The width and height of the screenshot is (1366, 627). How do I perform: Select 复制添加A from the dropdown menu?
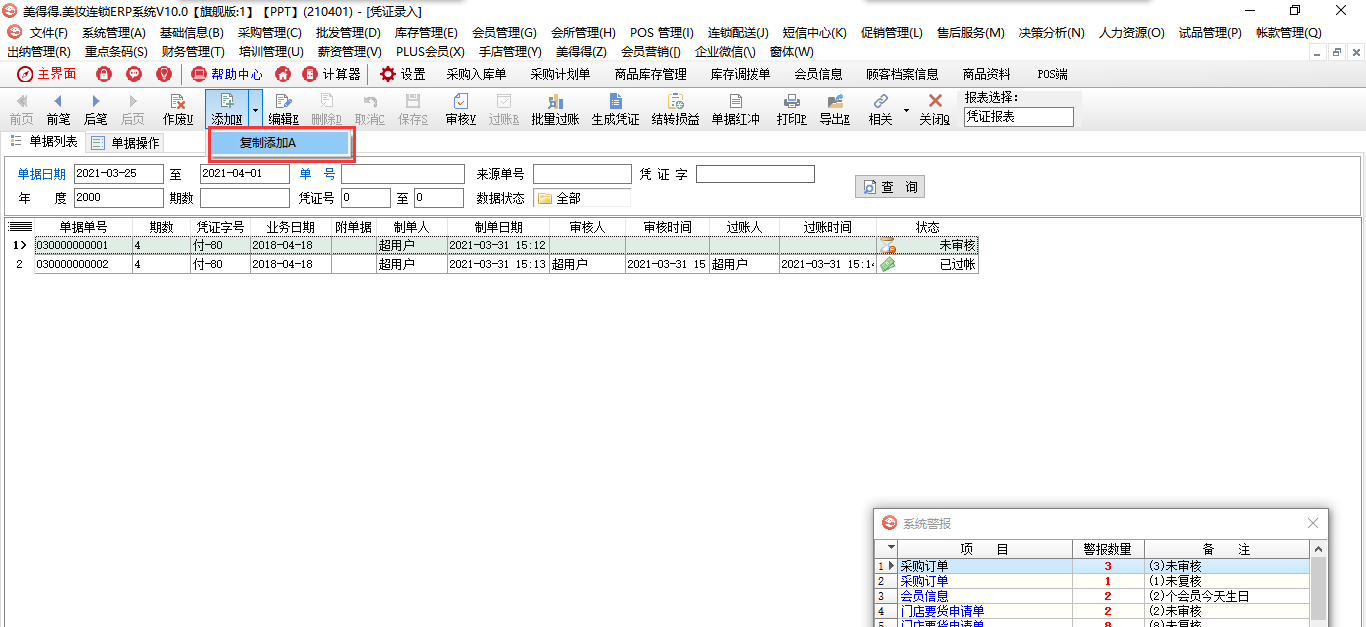tap(282, 143)
